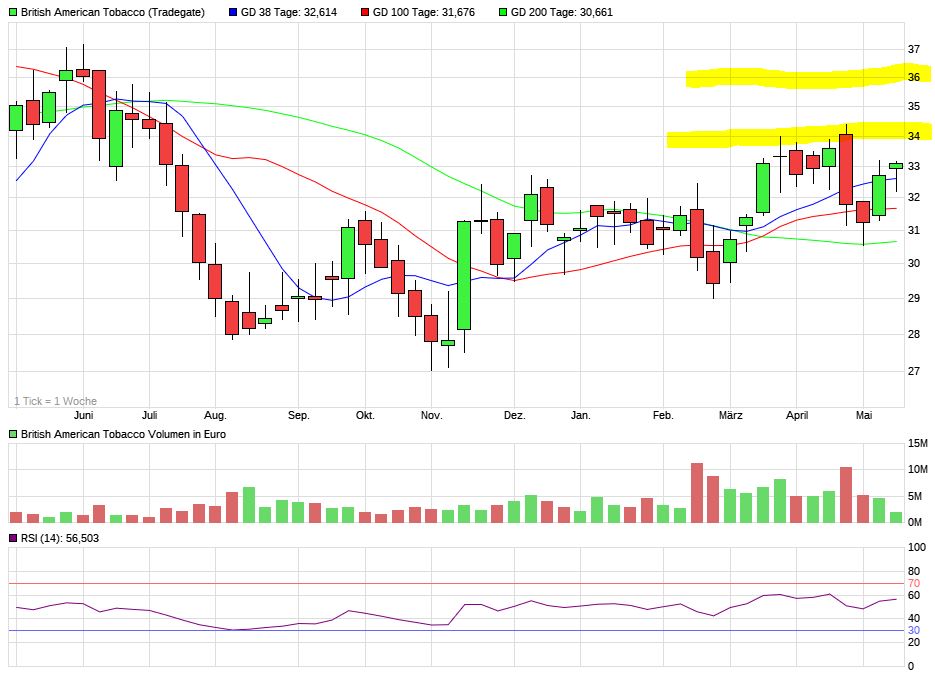Click the red RSI level 70 label
The image size is (935, 685).
click(914, 583)
